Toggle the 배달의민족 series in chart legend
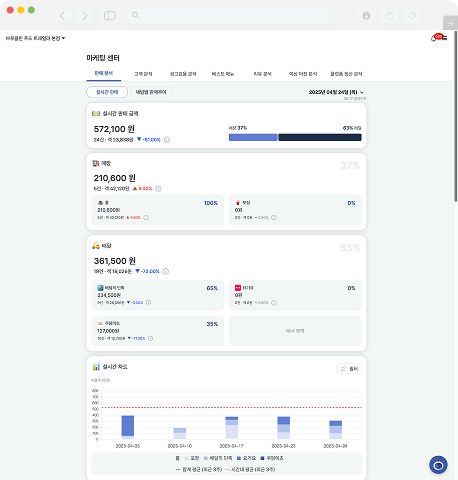Screen dimensions: 458x480 [218, 458]
